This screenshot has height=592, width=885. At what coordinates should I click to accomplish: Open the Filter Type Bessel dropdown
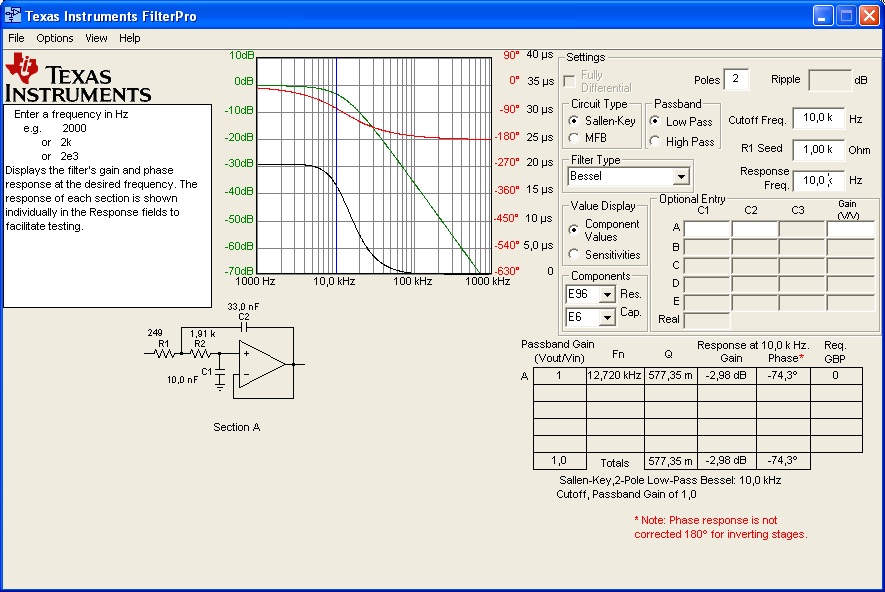point(681,177)
